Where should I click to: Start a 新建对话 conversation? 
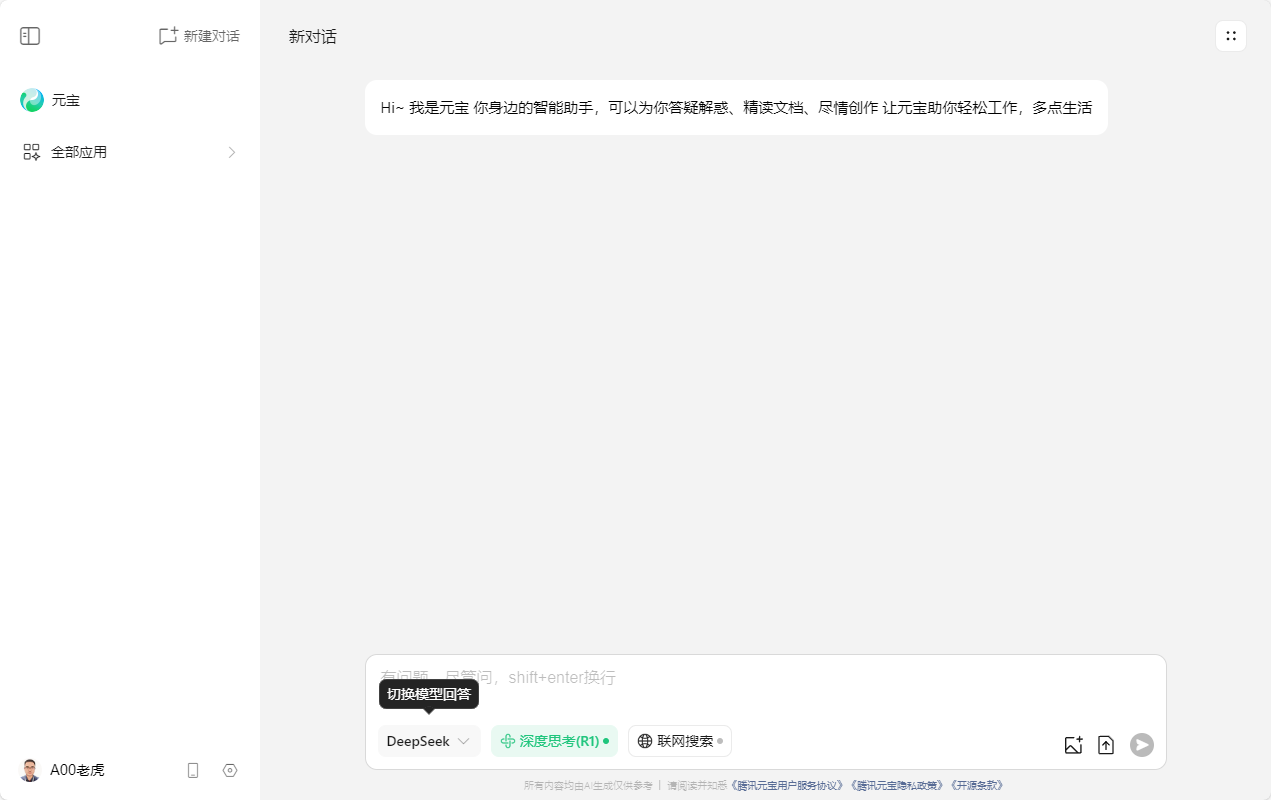(x=198, y=35)
